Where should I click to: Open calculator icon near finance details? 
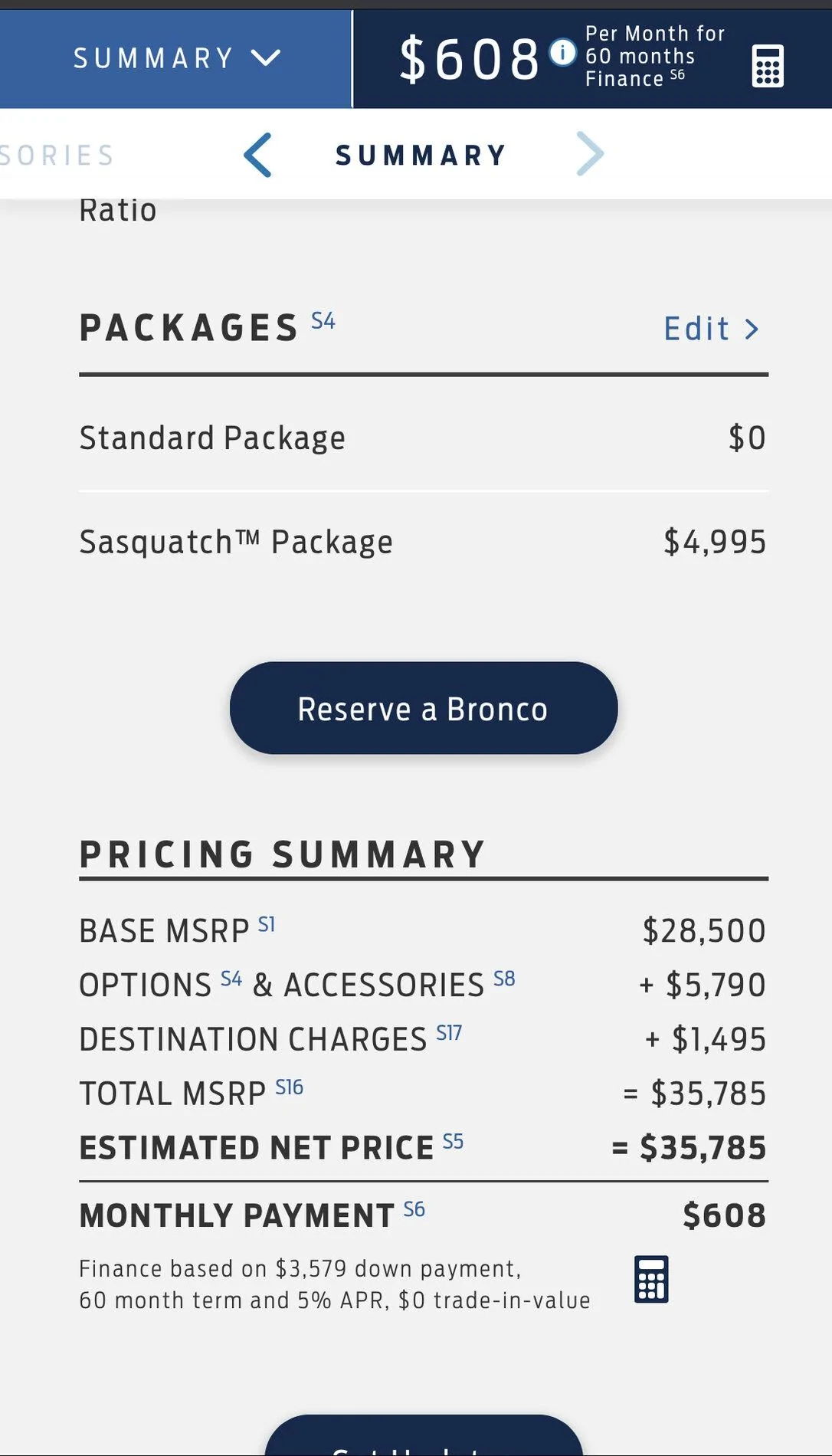pos(651,1279)
